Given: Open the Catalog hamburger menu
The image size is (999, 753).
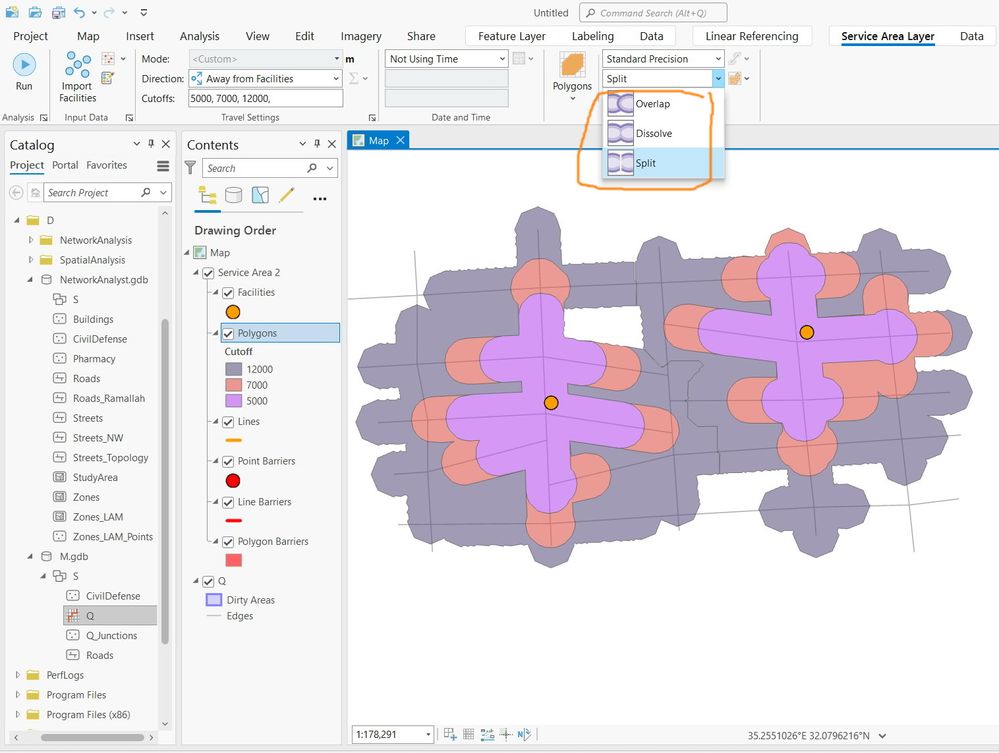Looking at the screenshot, I should (163, 166).
